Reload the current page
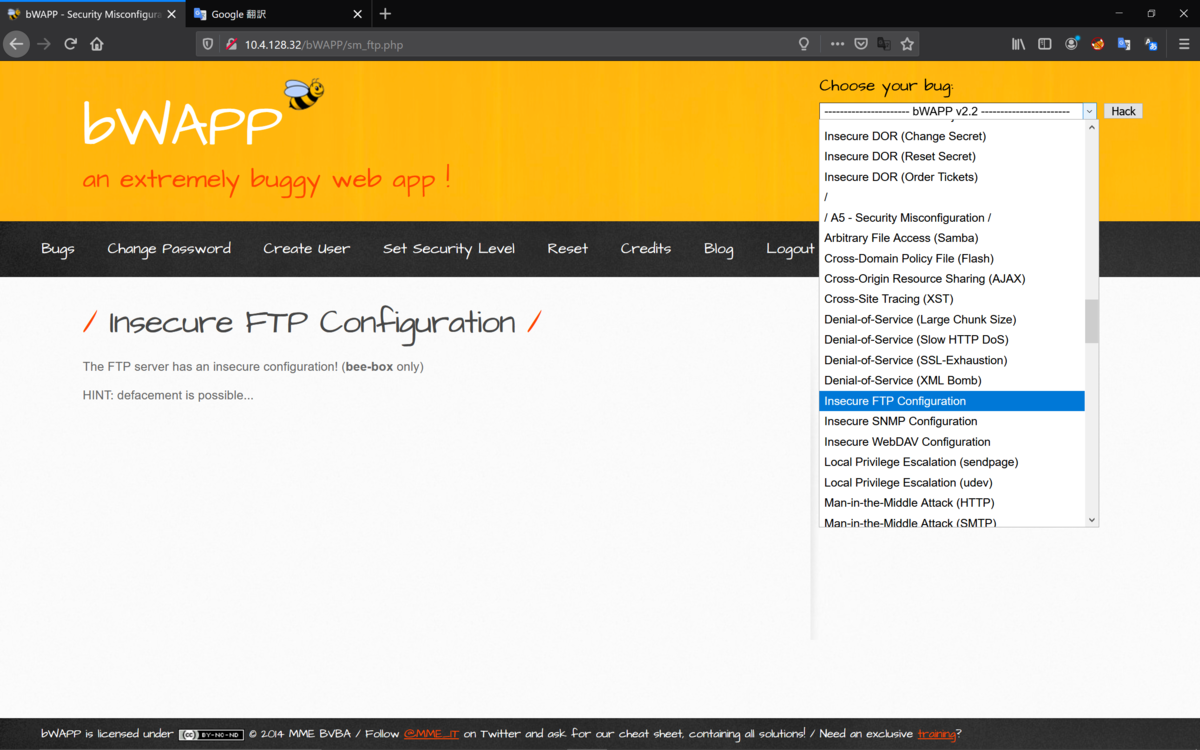 tap(70, 44)
